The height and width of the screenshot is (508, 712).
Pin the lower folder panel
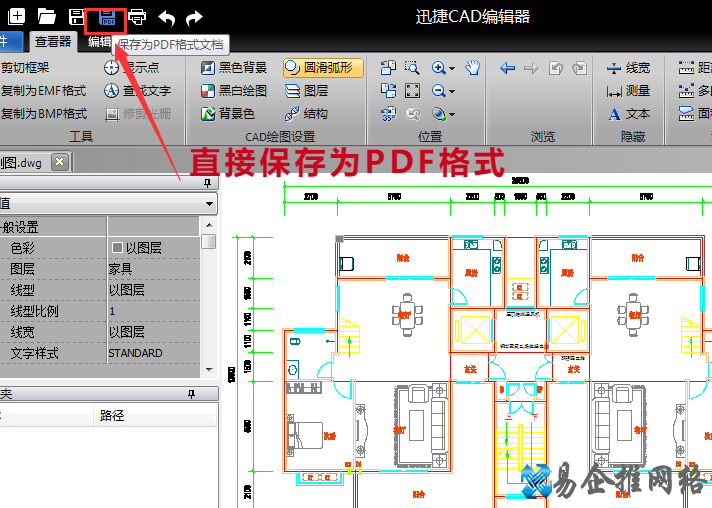[x=191, y=394]
